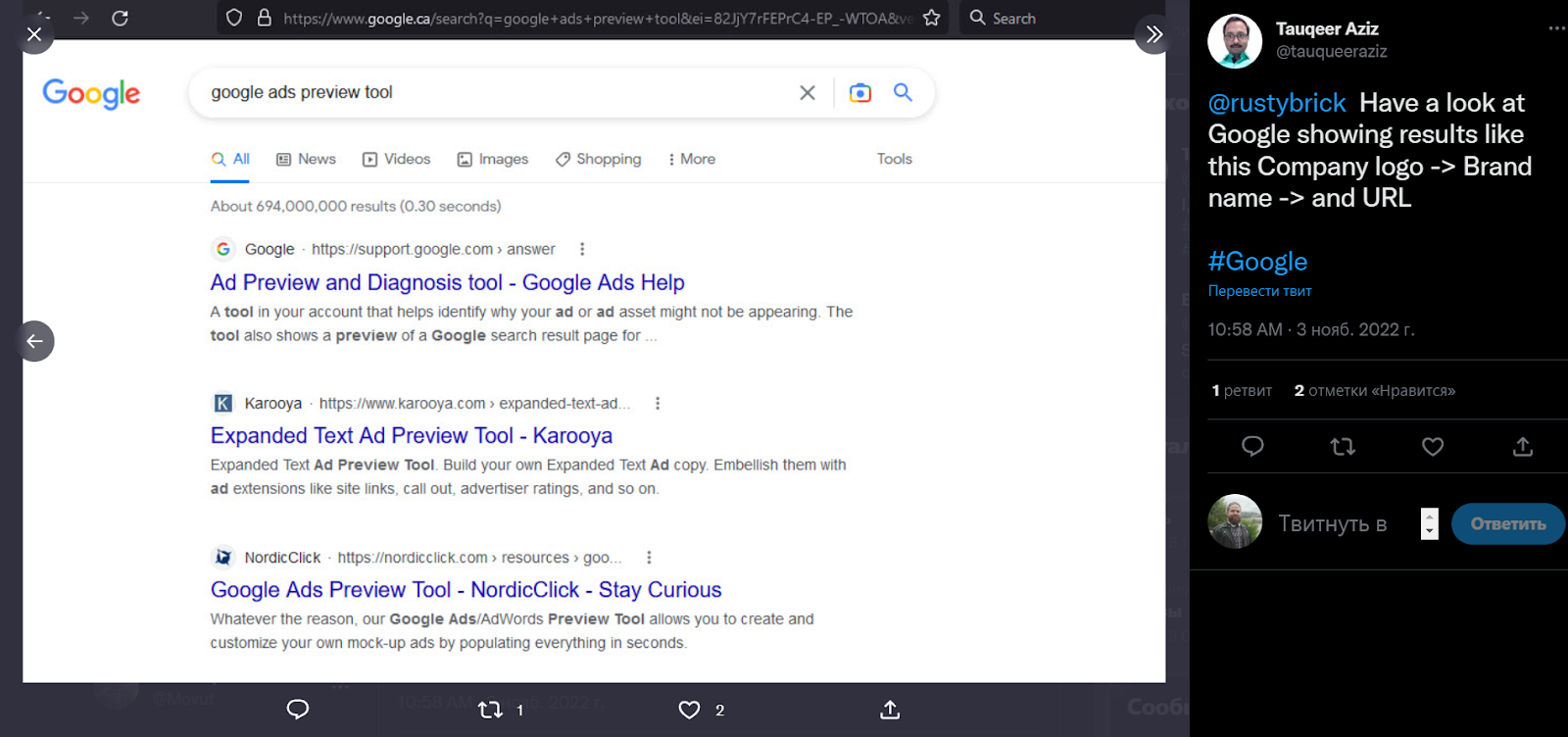Screen dimensions: 1568x737
Task: Click the bookmark star icon in the address bar
Action: click(x=931, y=18)
